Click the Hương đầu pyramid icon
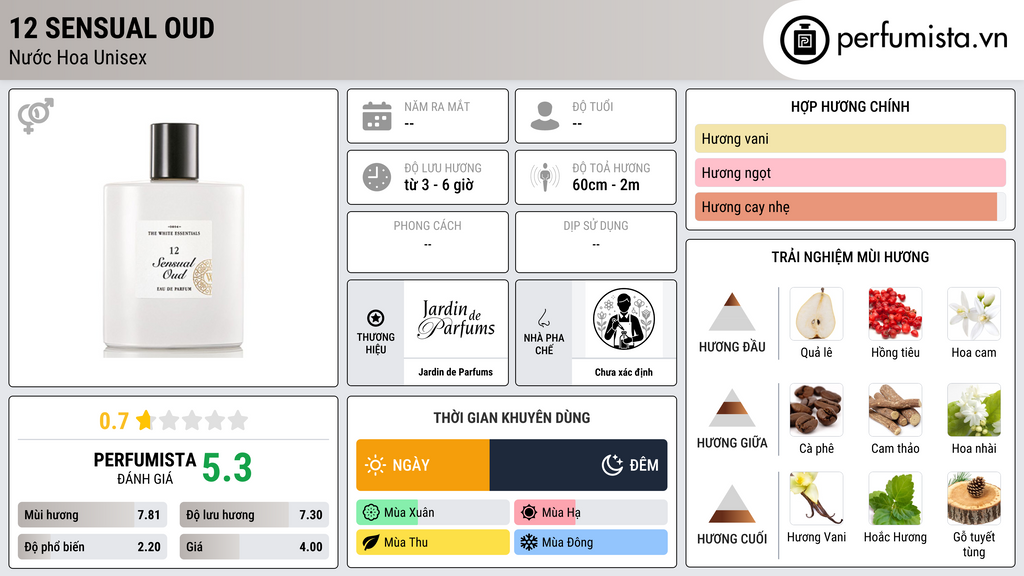This screenshot has height=576, width=1024. (732, 312)
